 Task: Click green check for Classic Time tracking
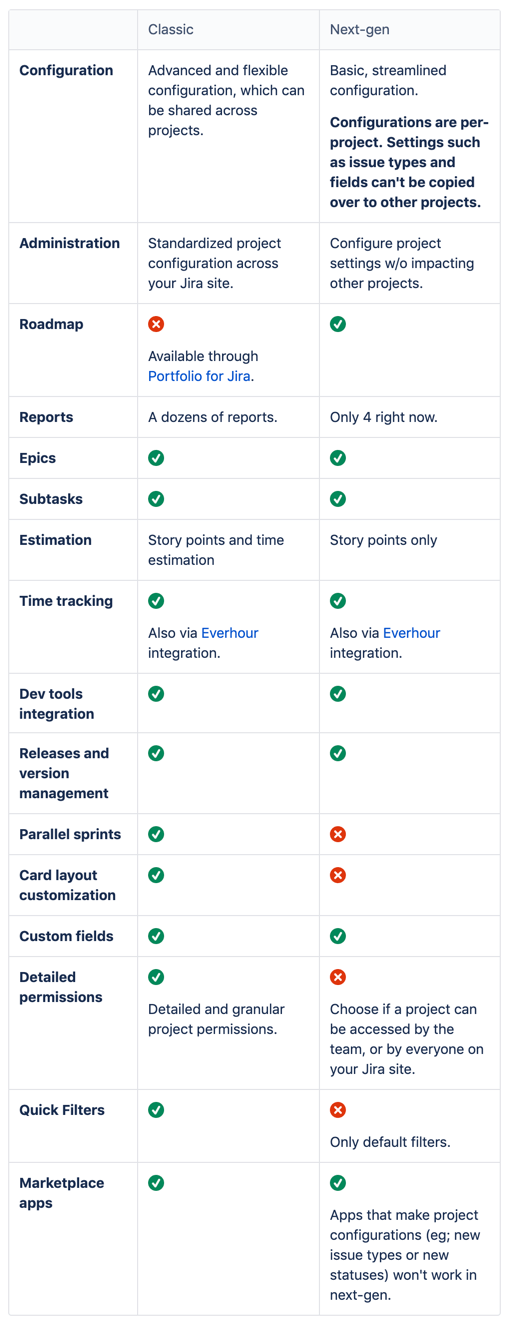(156, 601)
